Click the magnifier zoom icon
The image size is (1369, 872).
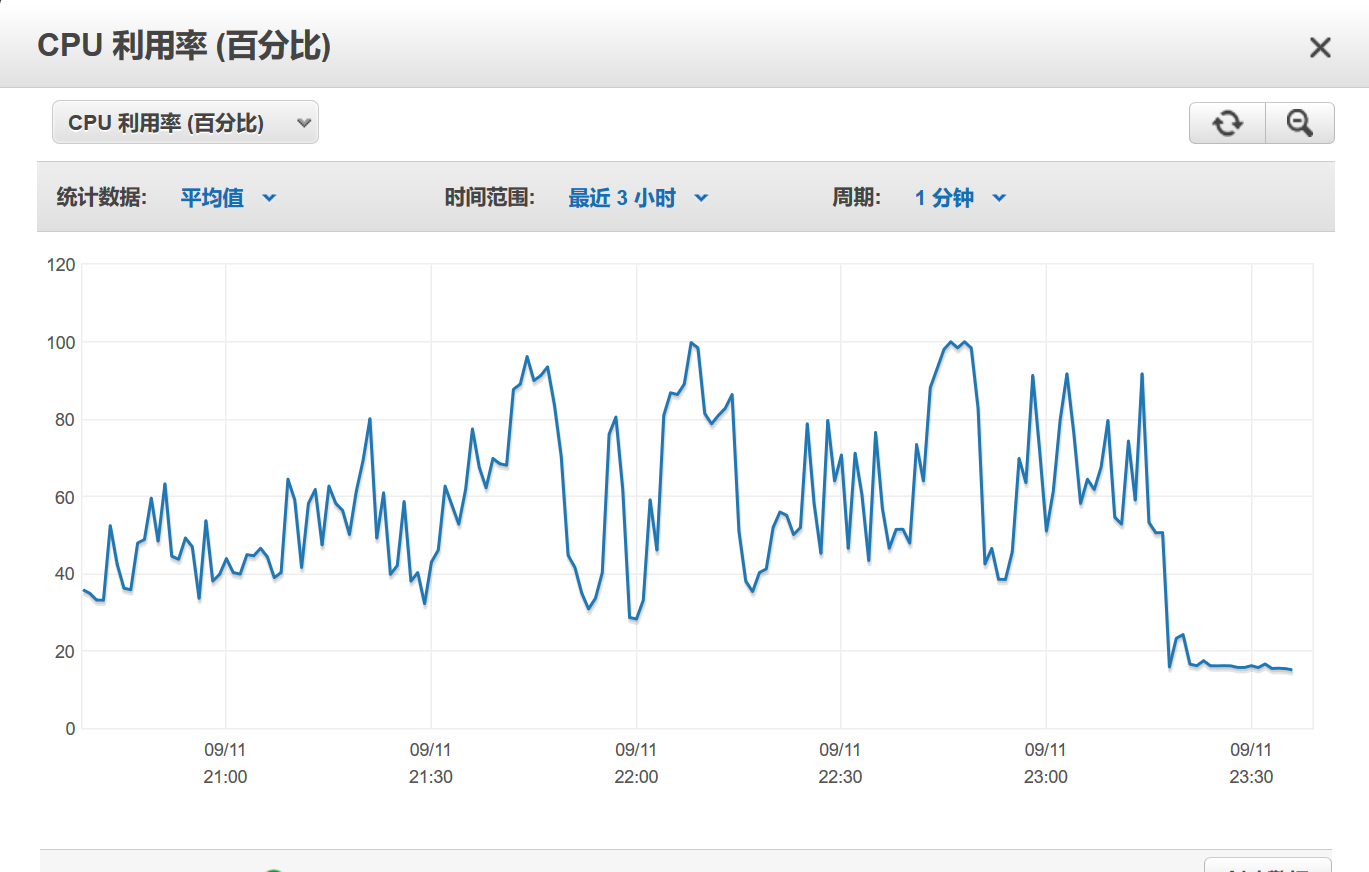tap(1299, 123)
